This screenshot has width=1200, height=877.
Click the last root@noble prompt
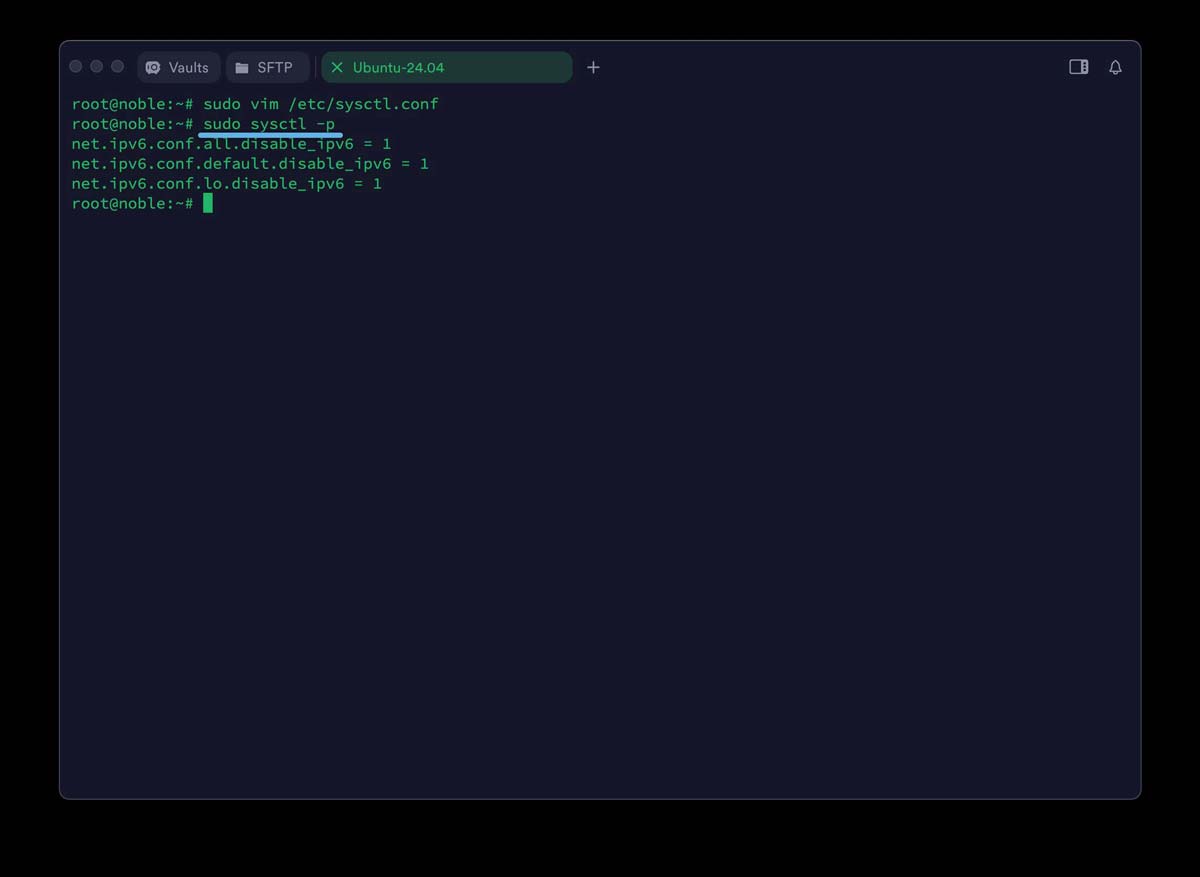tap(132, 204)
